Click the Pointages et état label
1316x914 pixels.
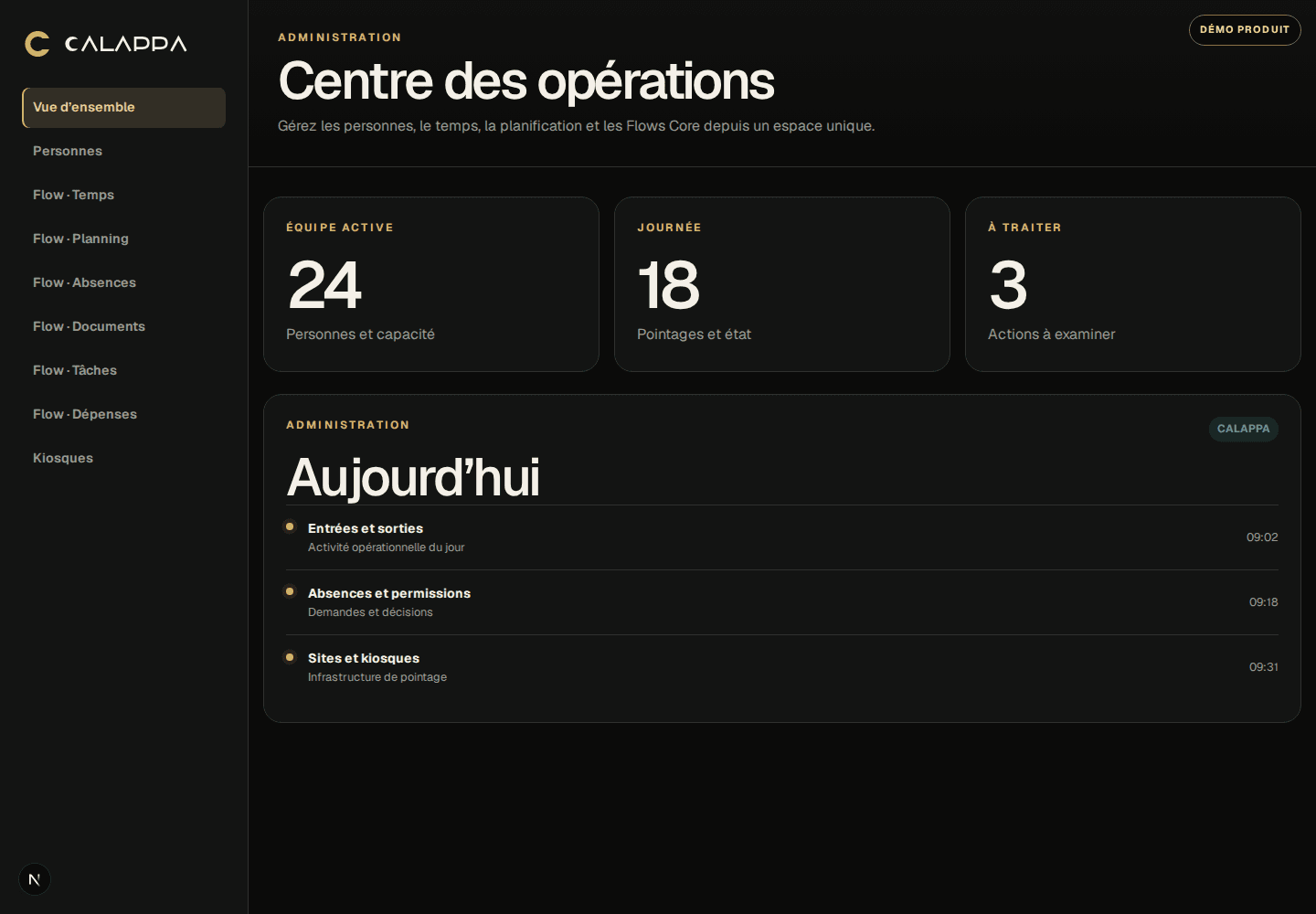pyautogui.click(x=694, y=335)
